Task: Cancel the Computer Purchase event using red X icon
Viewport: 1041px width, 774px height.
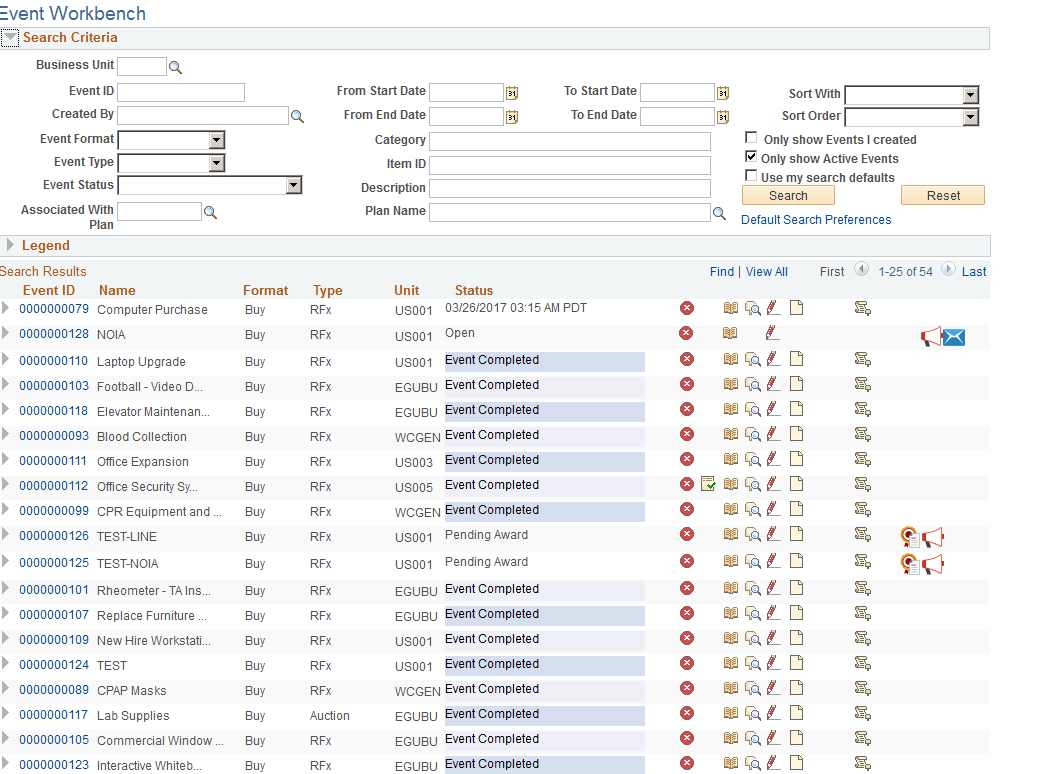Action: [x=687, y=308]
